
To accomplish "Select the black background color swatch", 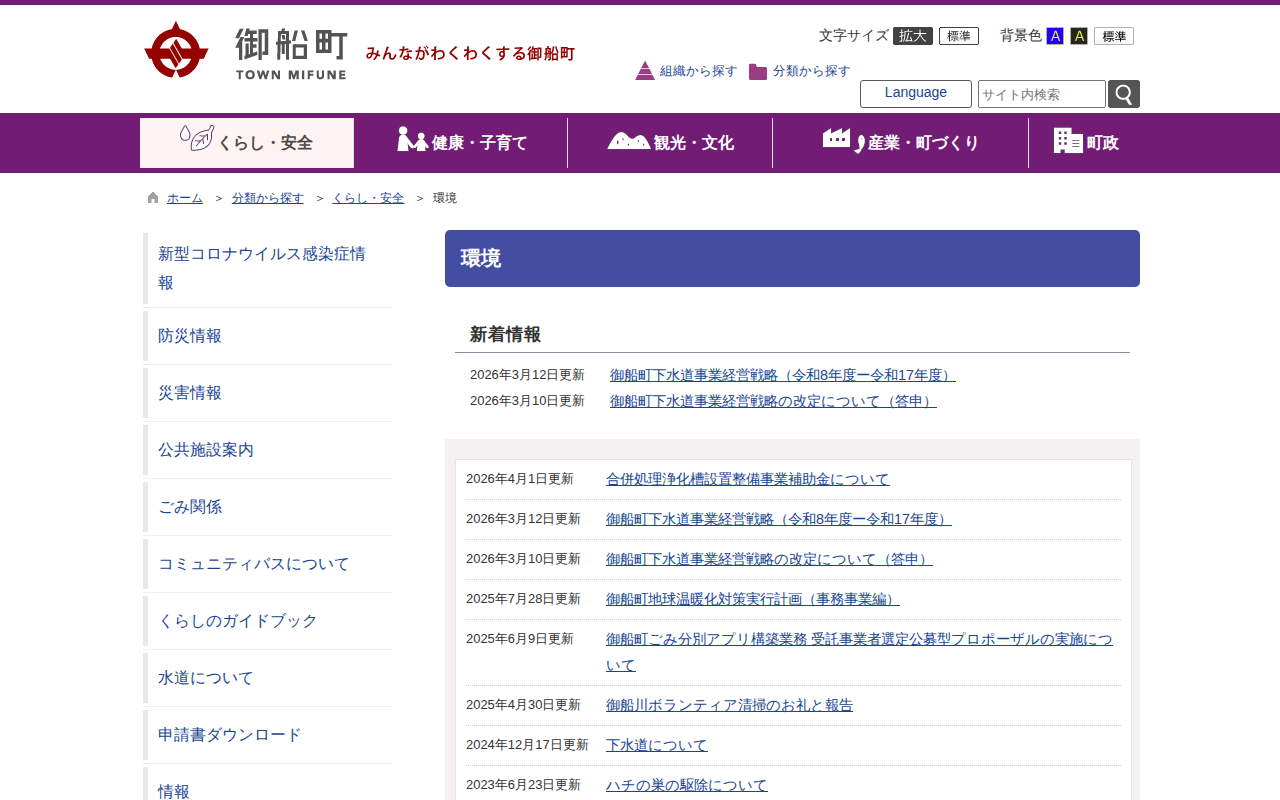I will tap(1079, 36).
